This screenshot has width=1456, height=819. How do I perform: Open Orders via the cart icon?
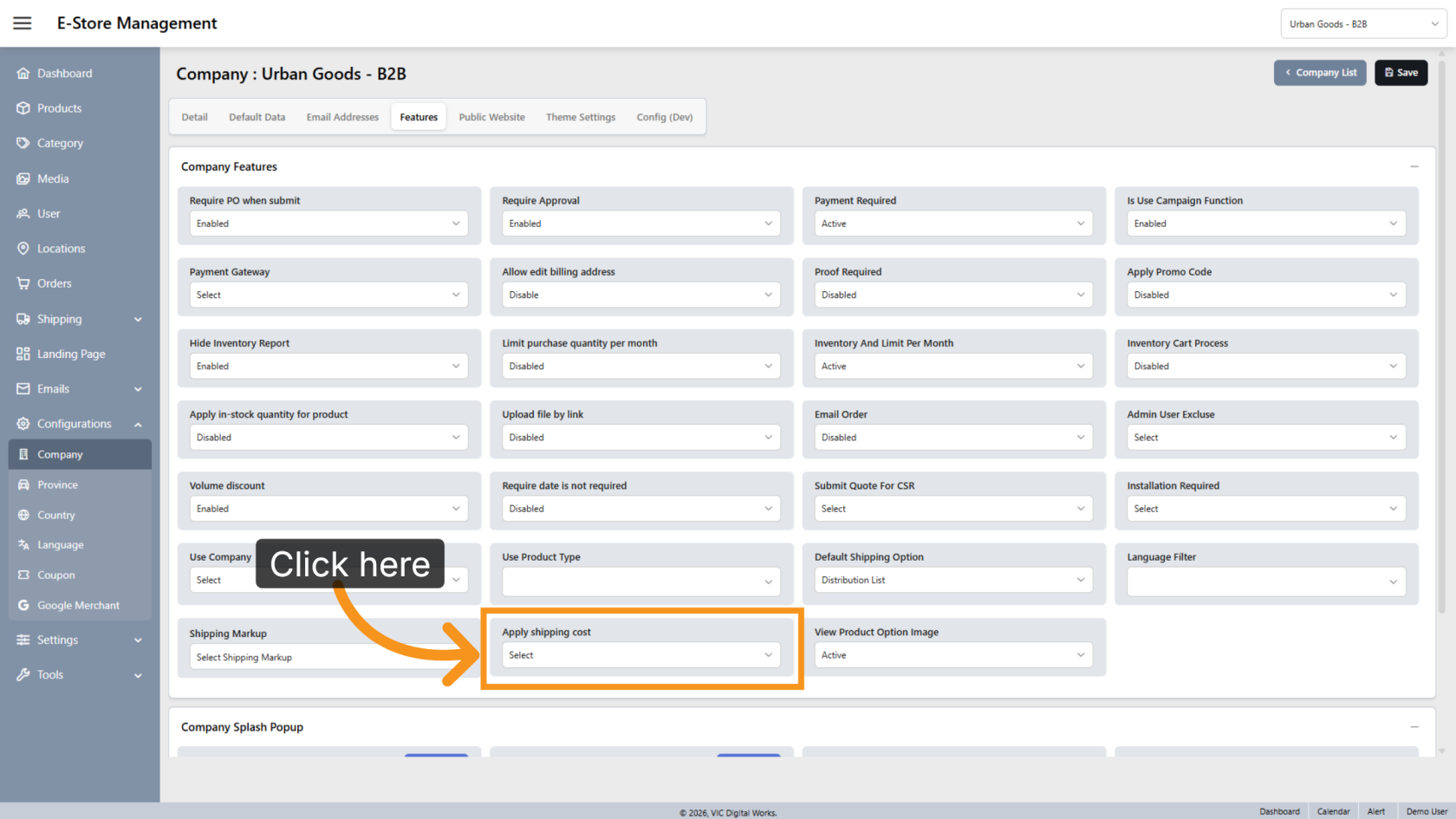tap(23, 283)
